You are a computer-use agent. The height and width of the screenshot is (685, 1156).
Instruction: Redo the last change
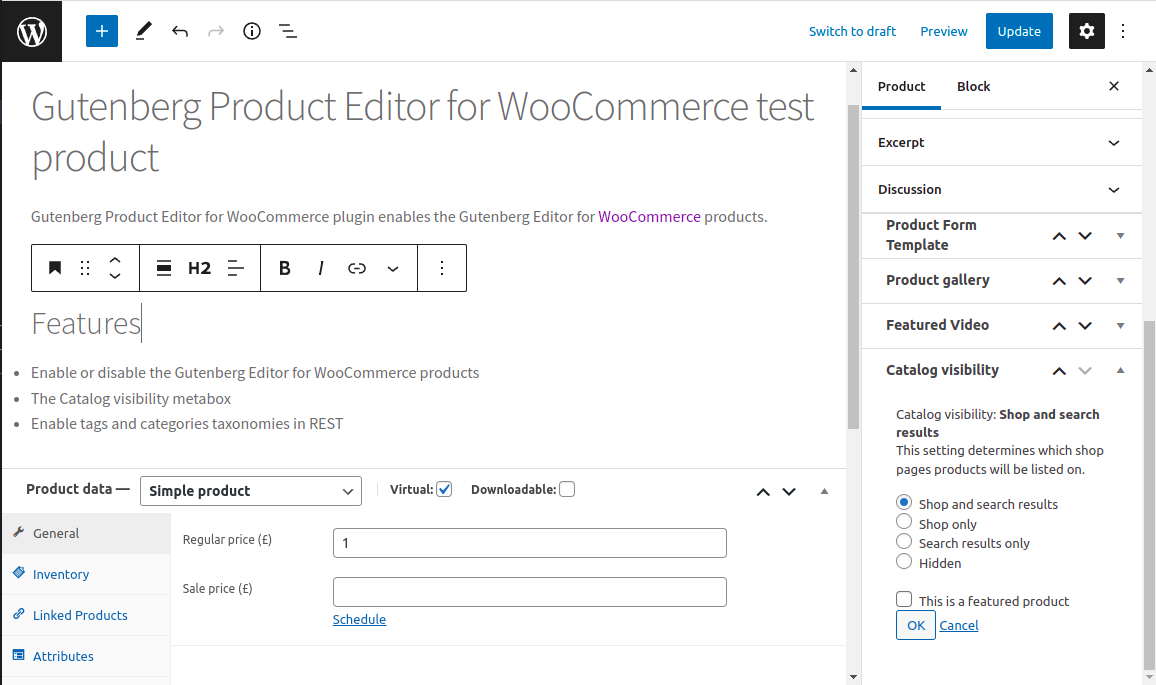tap(216, 31)
